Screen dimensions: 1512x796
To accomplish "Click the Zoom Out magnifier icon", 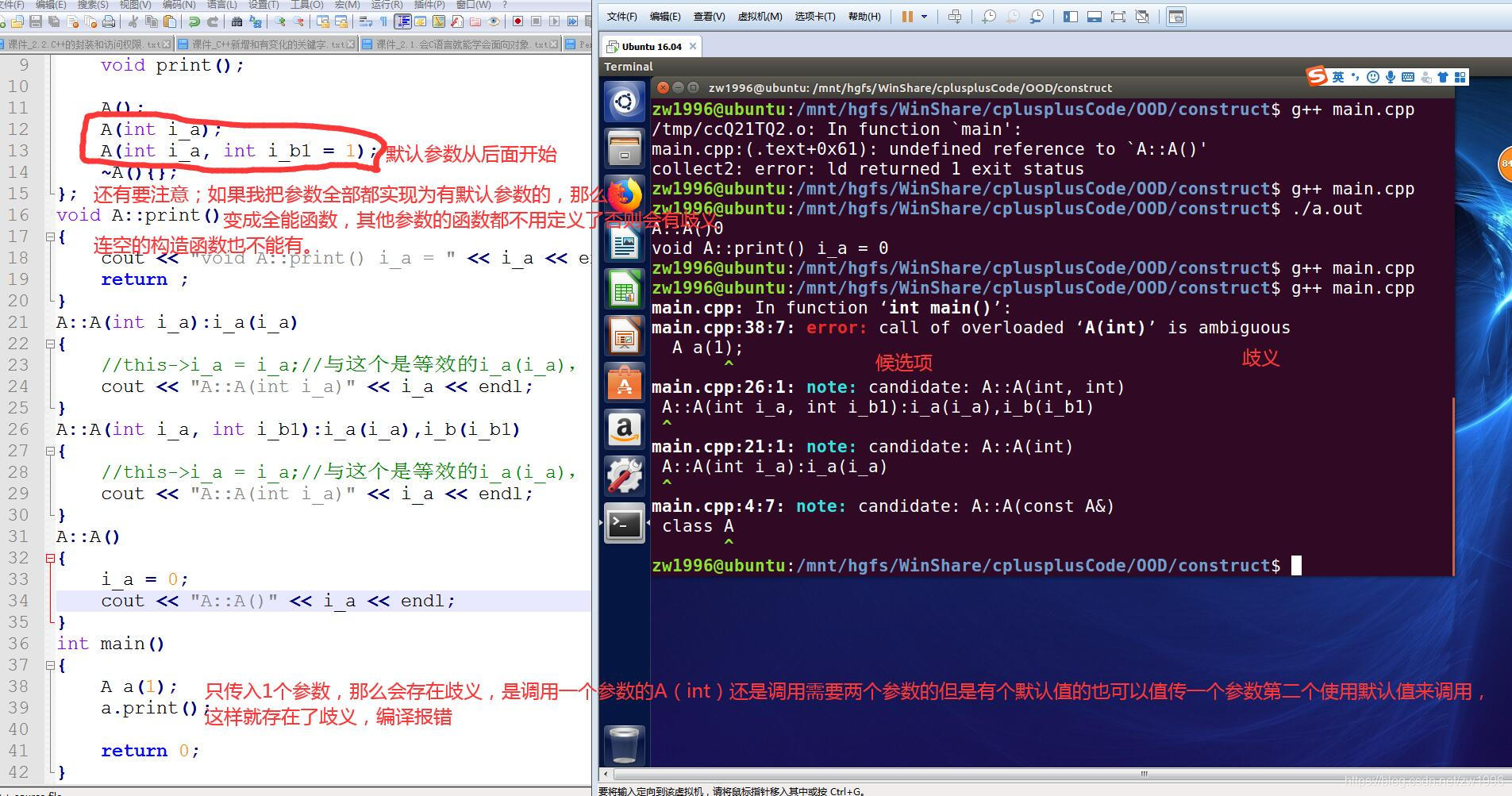I will click(x=298, y=21).
